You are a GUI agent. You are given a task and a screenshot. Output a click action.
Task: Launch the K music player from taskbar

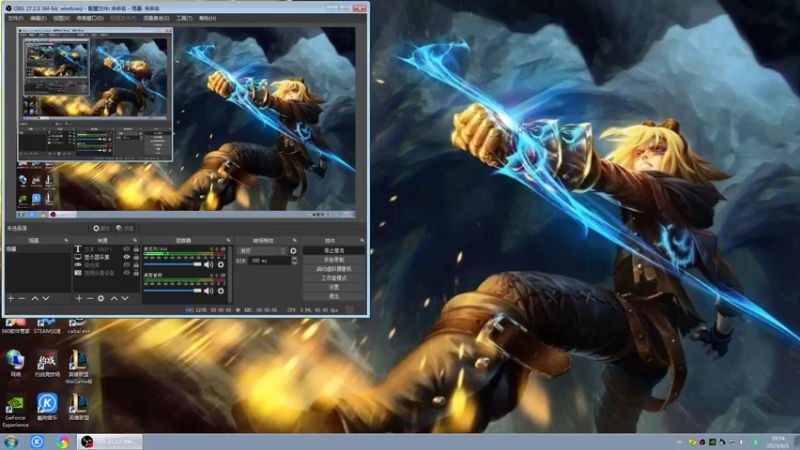tap(37, 442)
